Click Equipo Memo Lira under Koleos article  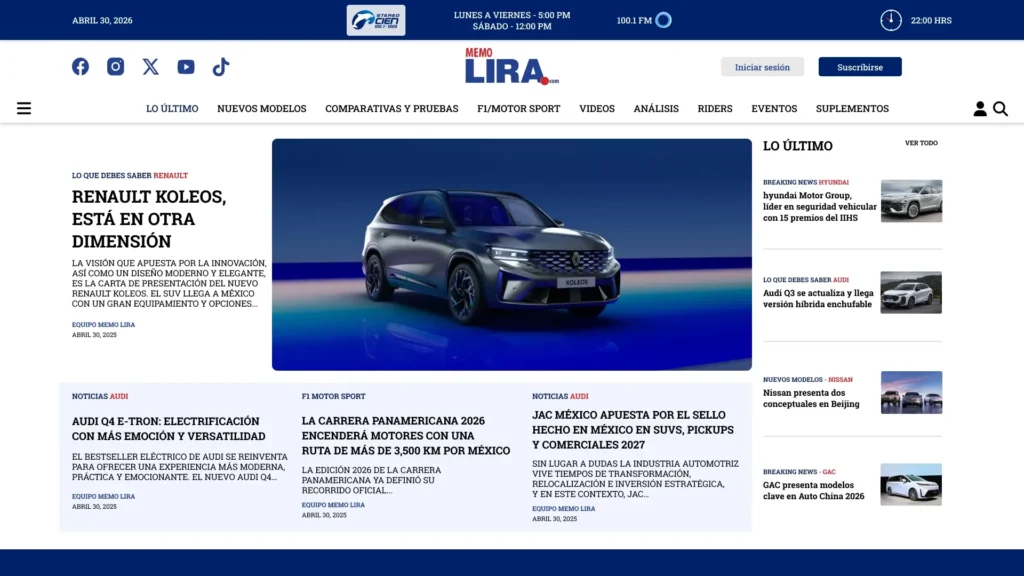[103, 325]
